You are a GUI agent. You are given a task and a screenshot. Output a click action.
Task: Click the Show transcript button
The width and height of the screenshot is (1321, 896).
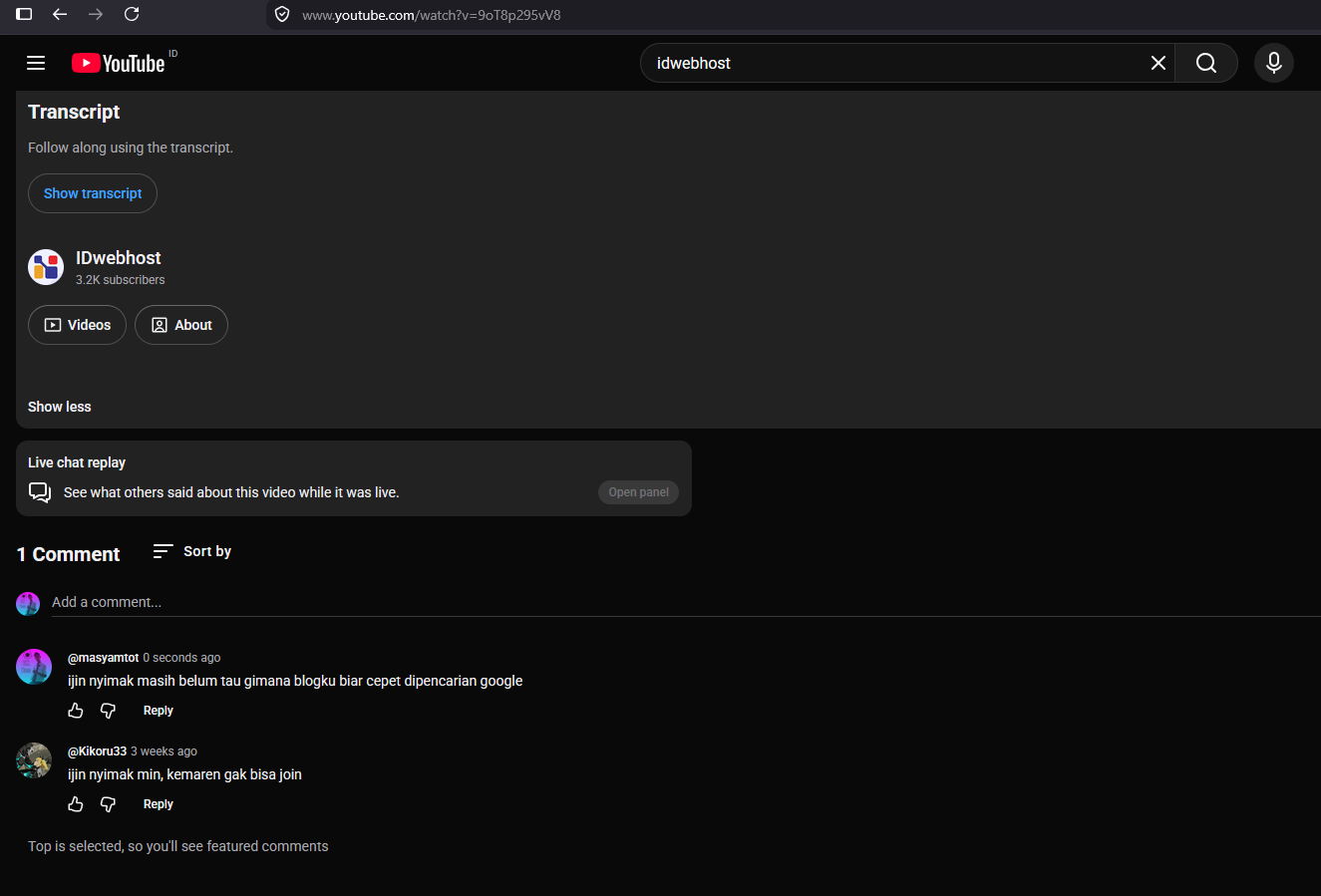pos(93,193)
